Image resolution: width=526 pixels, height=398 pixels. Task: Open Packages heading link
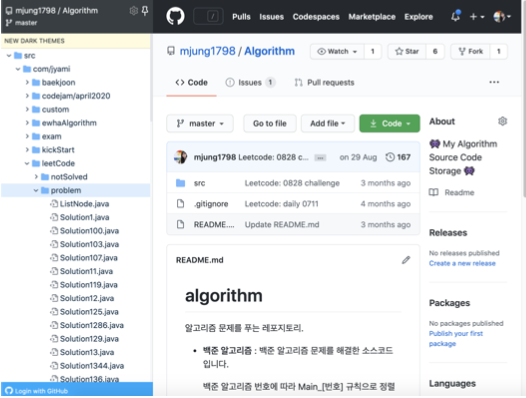coord(450,303)
